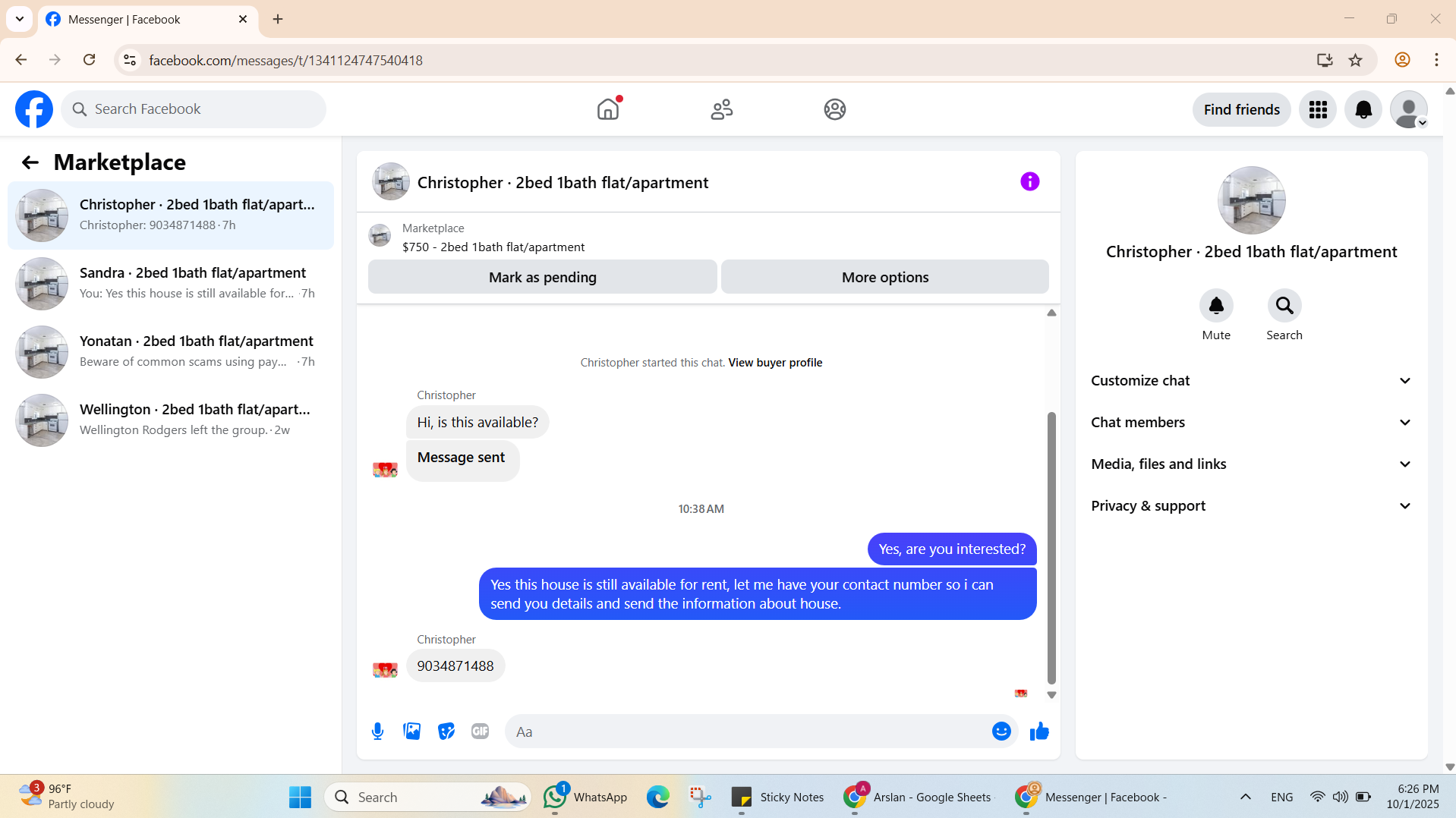Install the app via address bar icon
The image size is (1456, 818).
pyautogui.click(x=1325, y=60)
